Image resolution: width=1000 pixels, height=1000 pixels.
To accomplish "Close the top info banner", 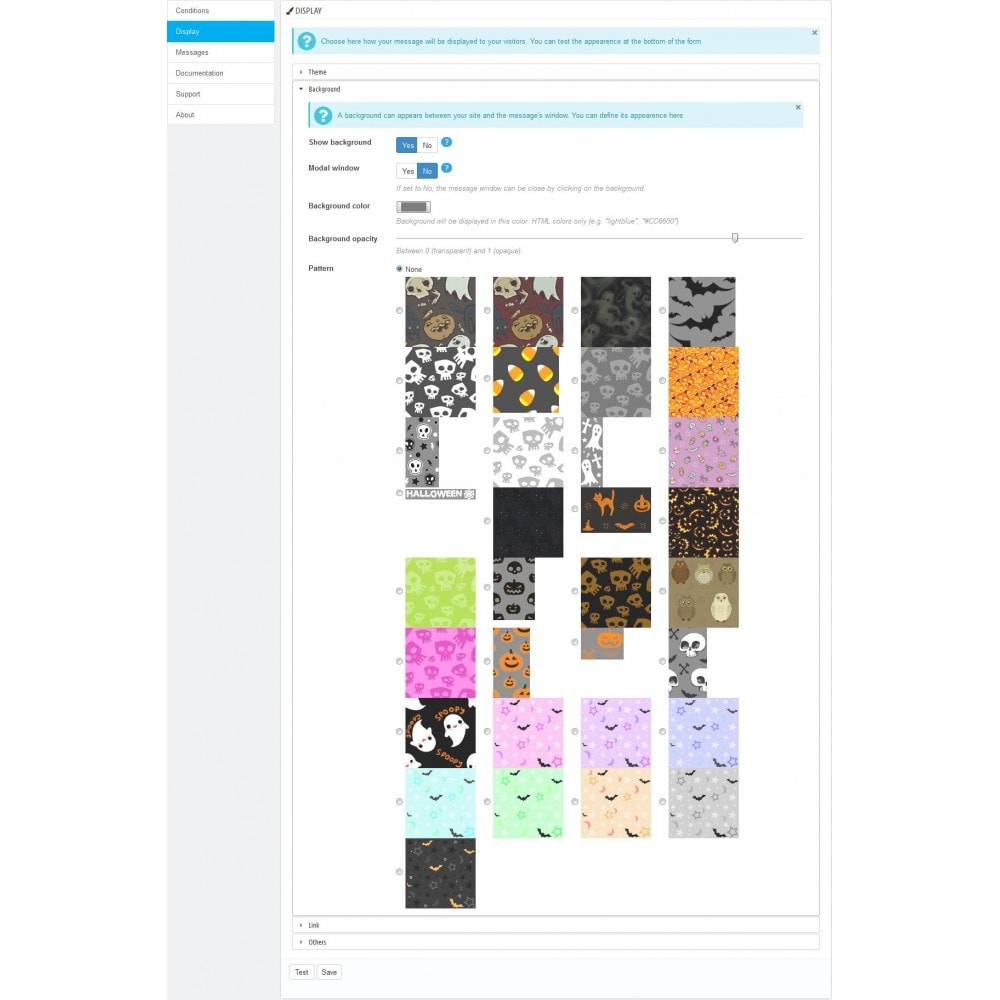I will pyautogui.click(x=814, y=33).
